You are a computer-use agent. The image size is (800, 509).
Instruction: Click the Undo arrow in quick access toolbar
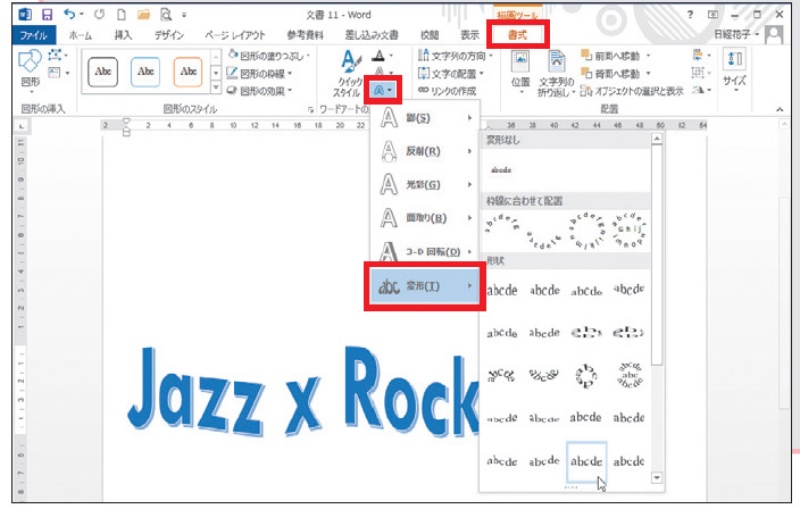[x=68, y=15]
